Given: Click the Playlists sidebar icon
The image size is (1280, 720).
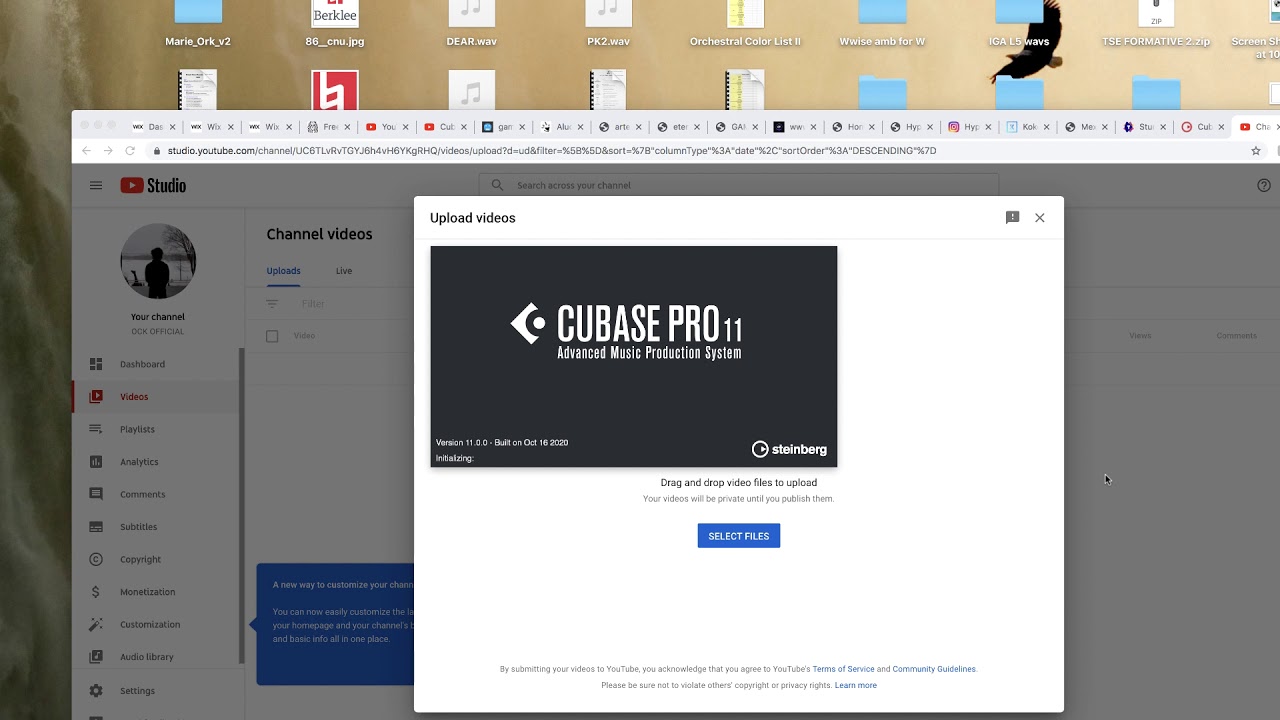Looking at the screenshot, I should tap(96, 429).
